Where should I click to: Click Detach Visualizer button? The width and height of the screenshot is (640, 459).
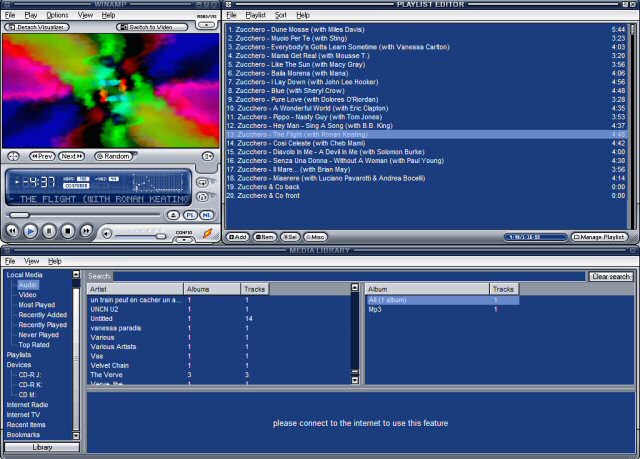[37, 27]
